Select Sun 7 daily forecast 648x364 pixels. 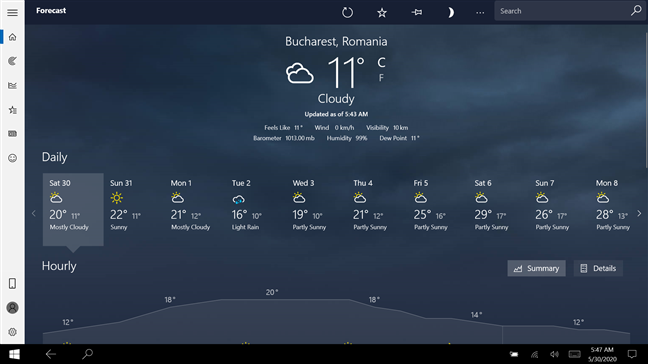pyautogui.click(x=559, y=209)
